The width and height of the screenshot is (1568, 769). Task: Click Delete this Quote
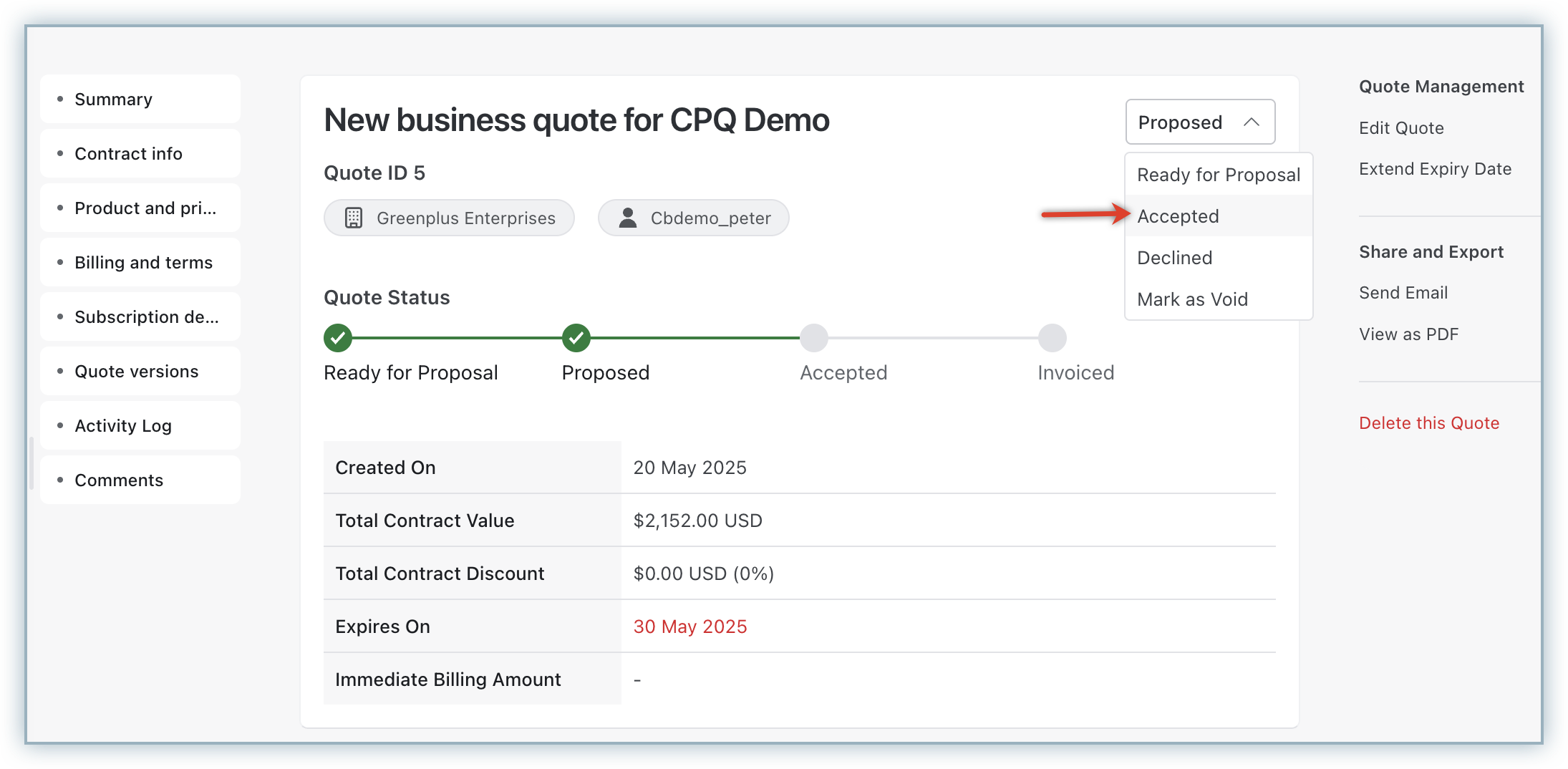(x=1428, y=423)
